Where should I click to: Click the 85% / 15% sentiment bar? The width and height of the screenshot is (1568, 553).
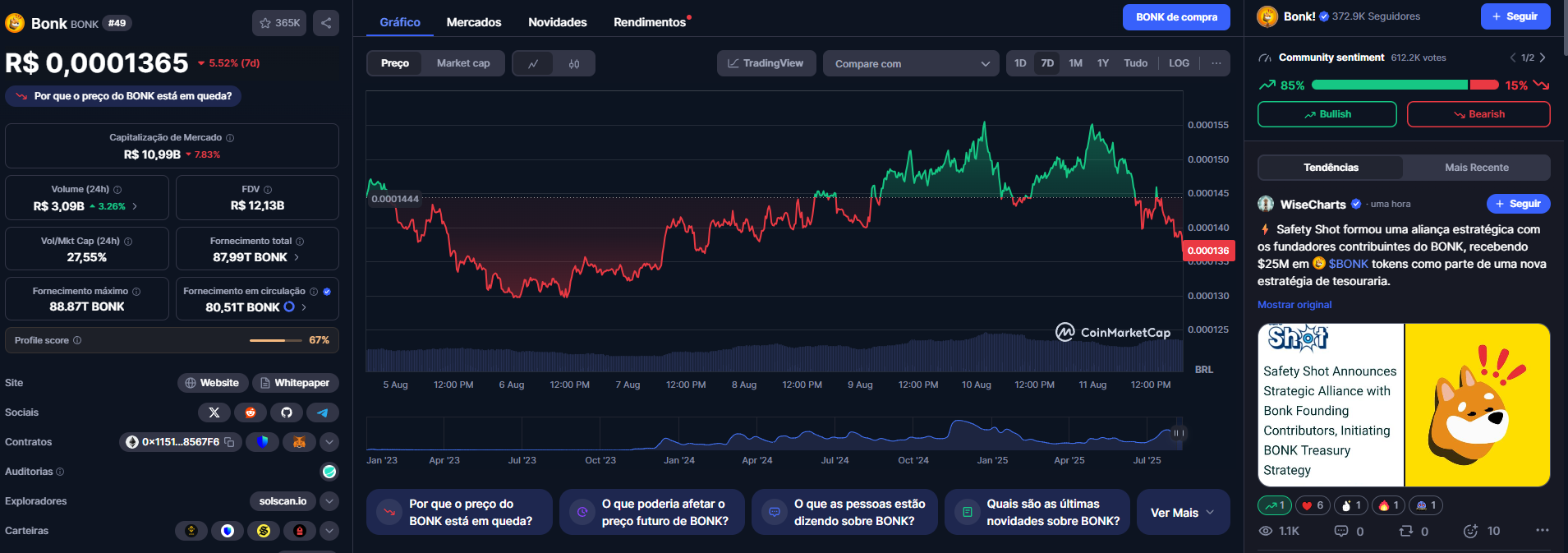pos(1405,85)
